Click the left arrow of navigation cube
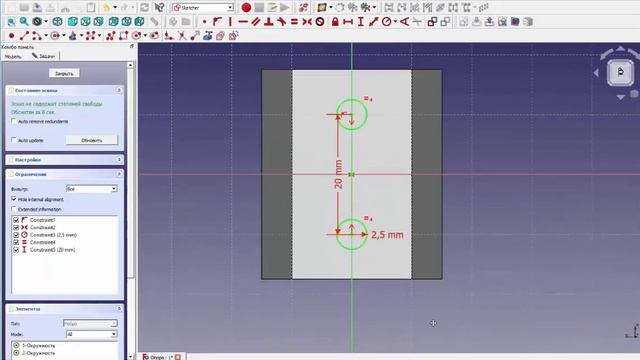The height and width of the screenshot is (360, 640). pyautogui.click(x=596, y=73)
